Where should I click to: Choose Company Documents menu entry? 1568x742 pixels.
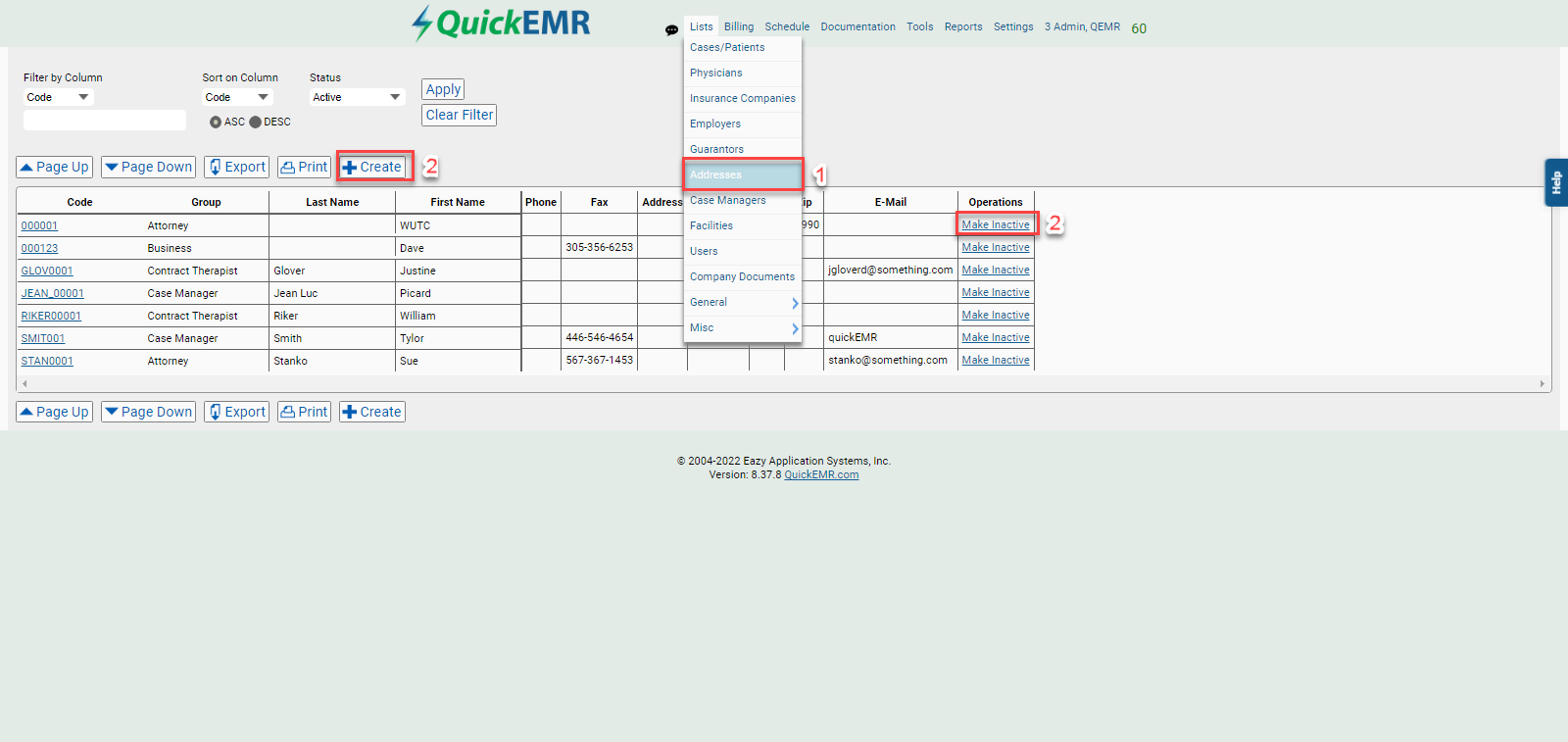(743, 277)
